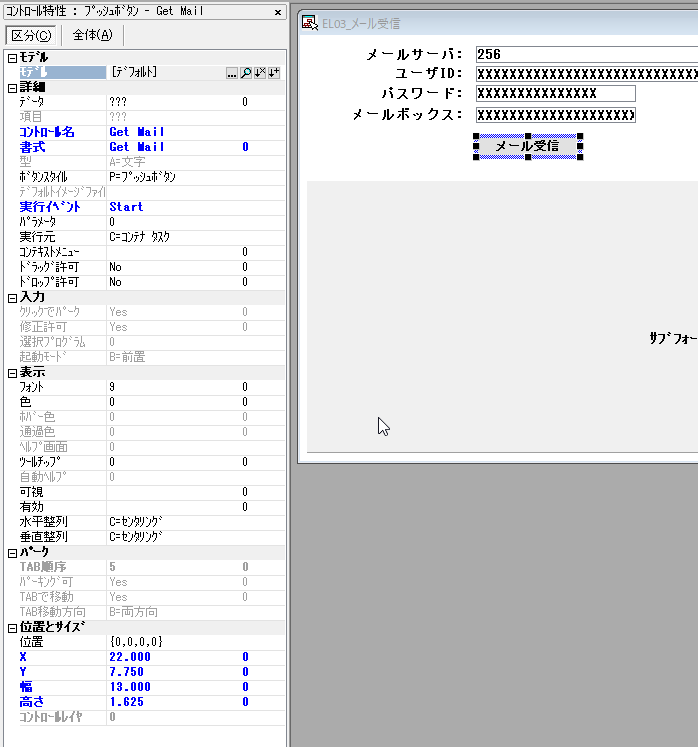Select the コントロール名 value Get Mail
The image size is (698, 747).
tap(137, 132)
